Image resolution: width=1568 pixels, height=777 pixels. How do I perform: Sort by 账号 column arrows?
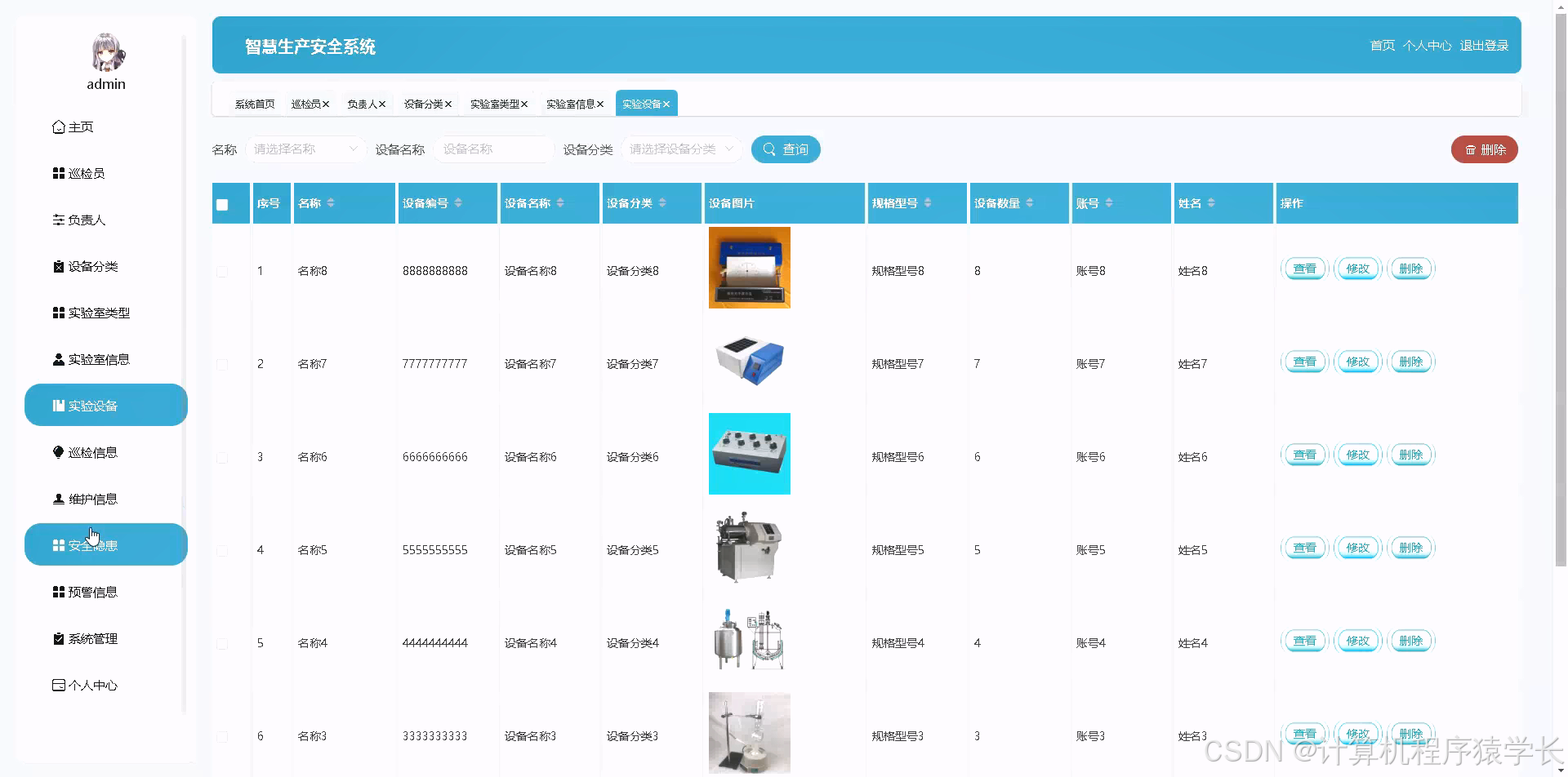(x=1109, y=203)
